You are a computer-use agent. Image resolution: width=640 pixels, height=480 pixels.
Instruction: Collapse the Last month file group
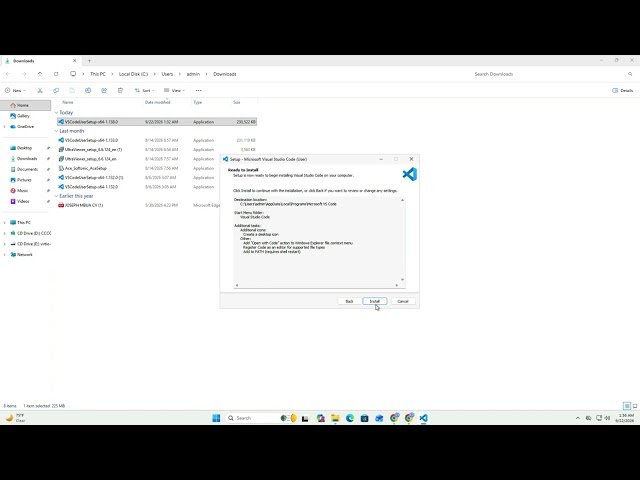(x=56, y=131)
